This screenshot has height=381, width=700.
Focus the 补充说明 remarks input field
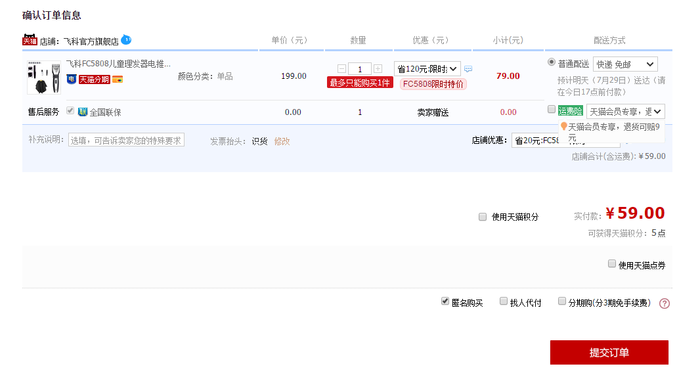pyautogui.click(x=126, y=140)
